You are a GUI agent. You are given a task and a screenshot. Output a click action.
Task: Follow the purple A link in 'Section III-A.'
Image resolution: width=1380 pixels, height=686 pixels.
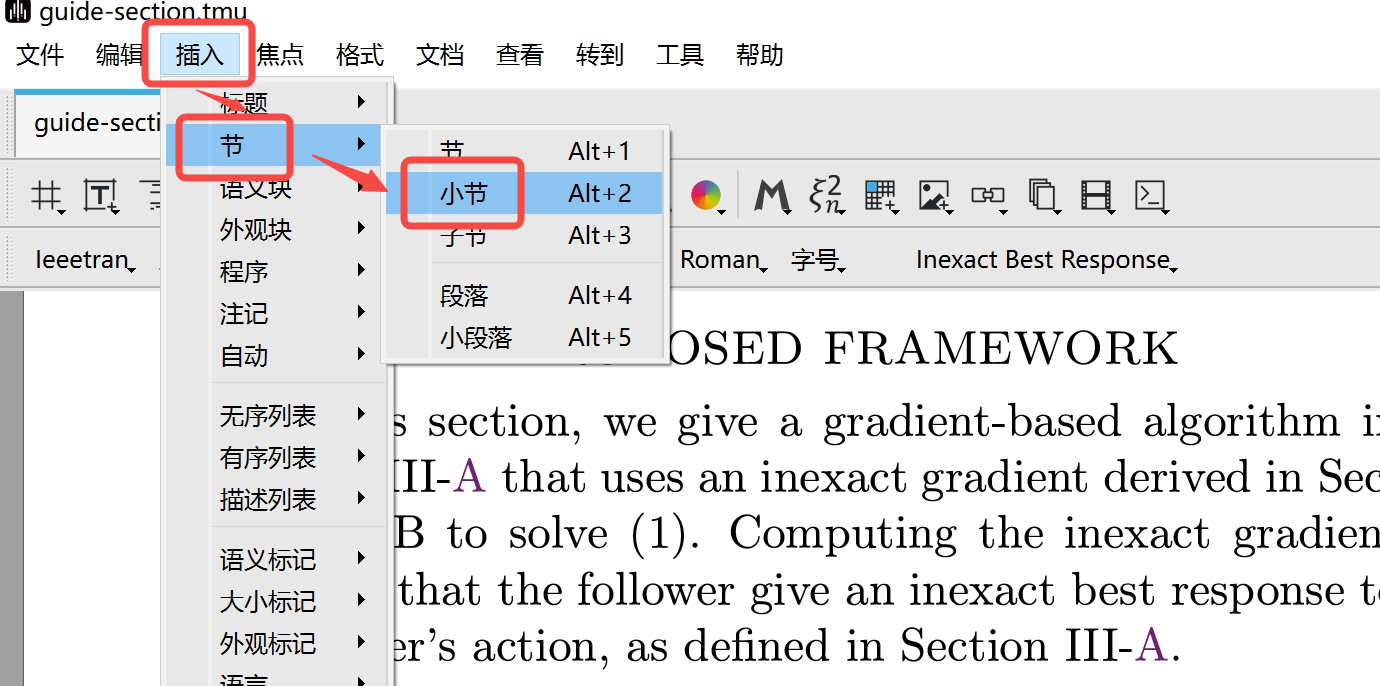(x=1151, y=646)
